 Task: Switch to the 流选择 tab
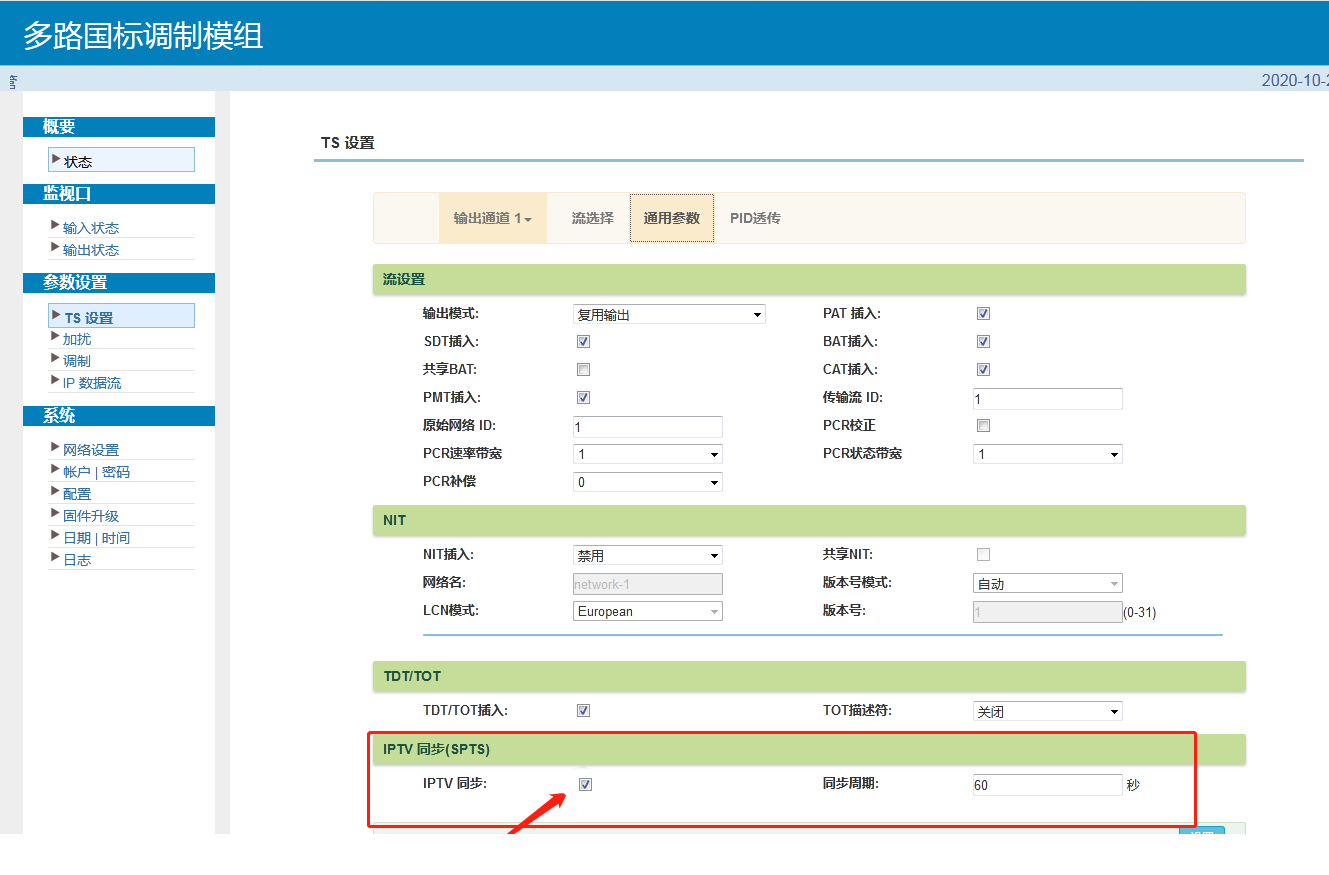click(592, 218)
